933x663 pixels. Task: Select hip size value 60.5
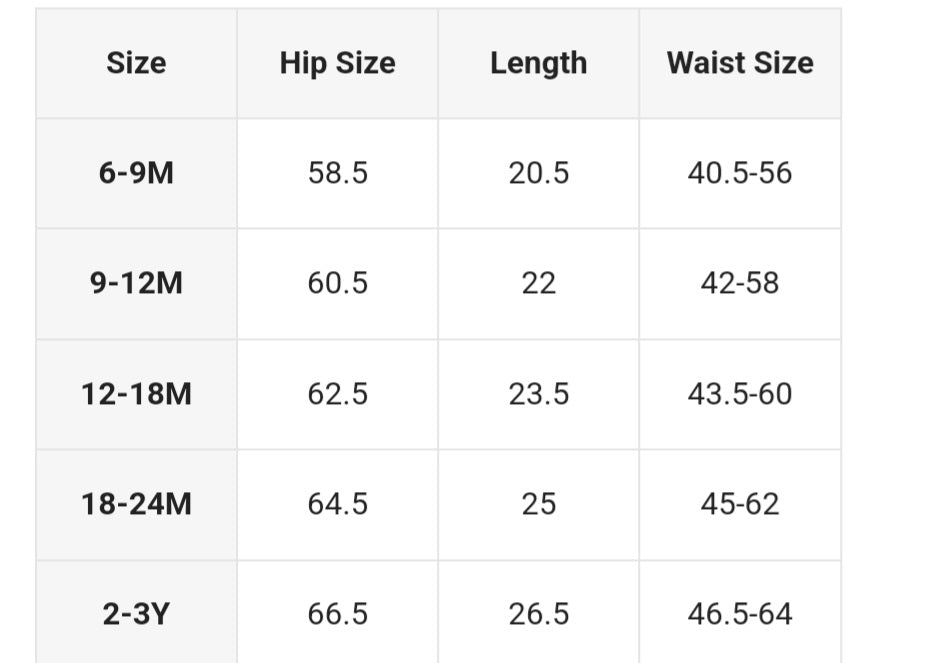pos(337,283)
